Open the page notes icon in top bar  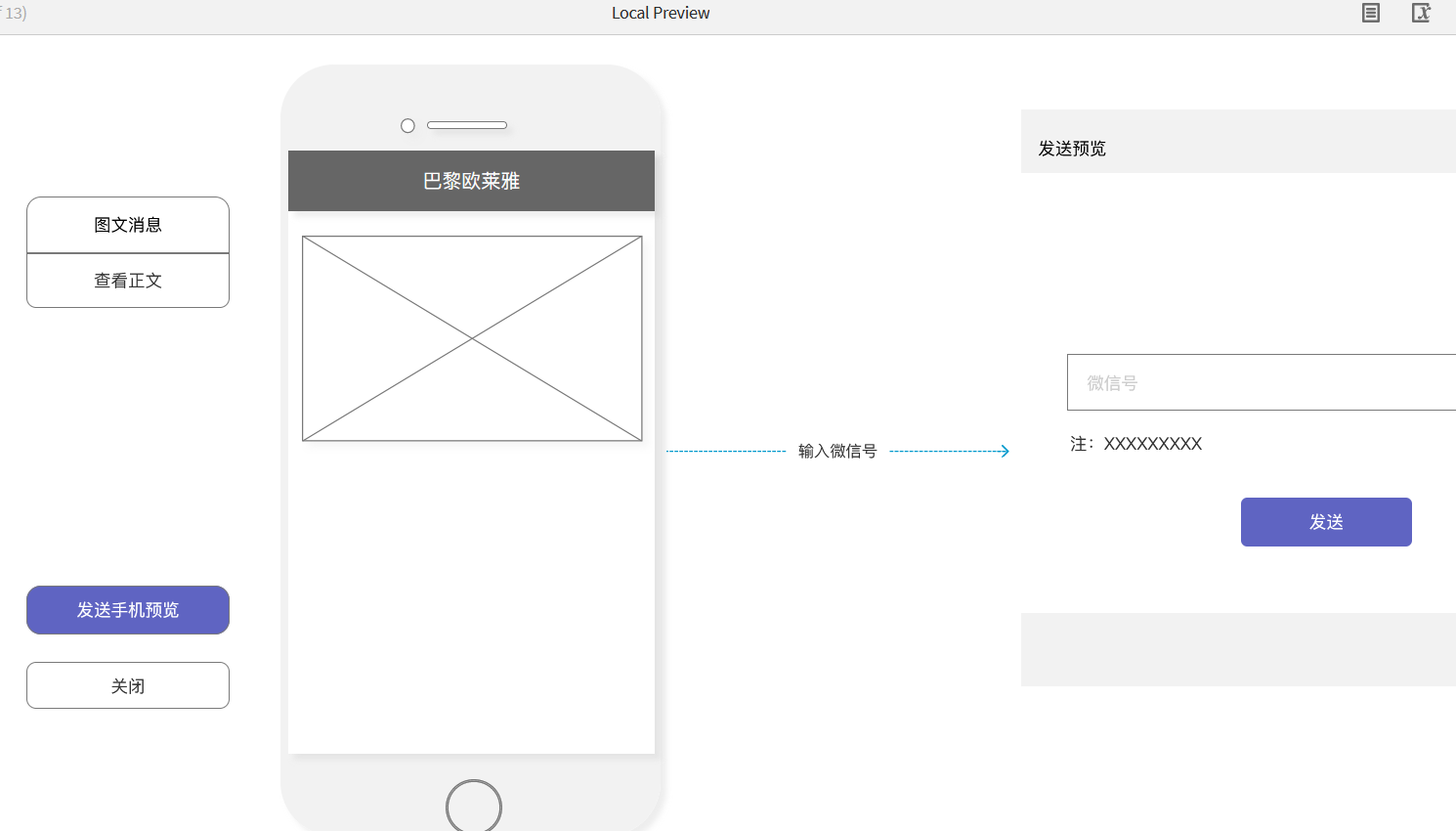click(1371, 13)
